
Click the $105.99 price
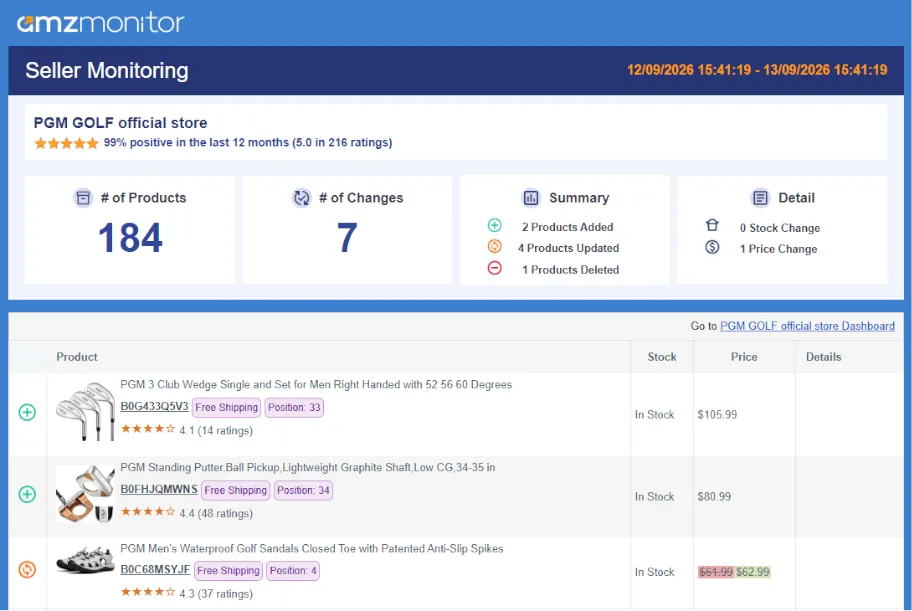point(717,414)
